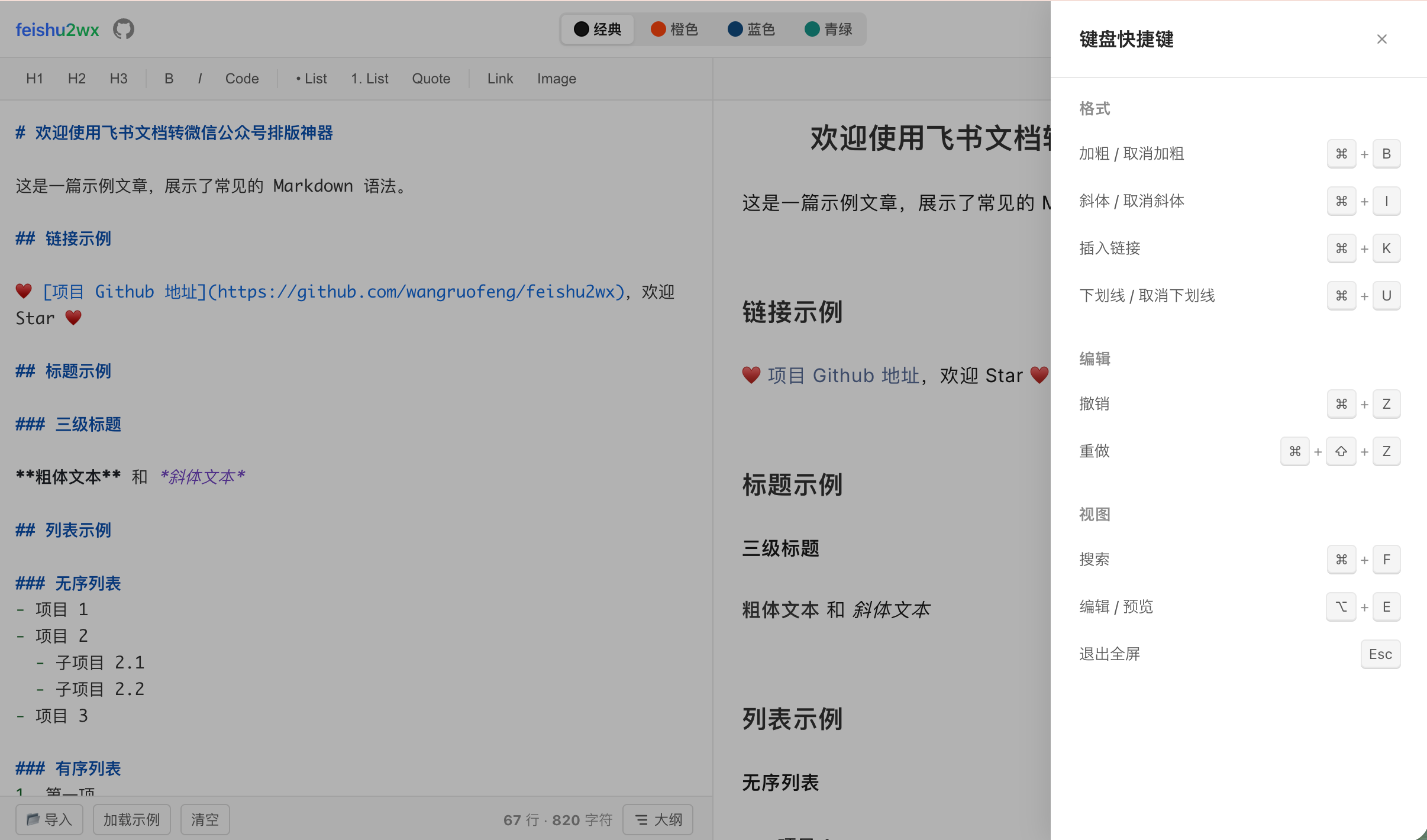This screenshot has height=840, width=1427.
Task: Click editor line - 子项目 2.1
Action: (x=91, y=663)
